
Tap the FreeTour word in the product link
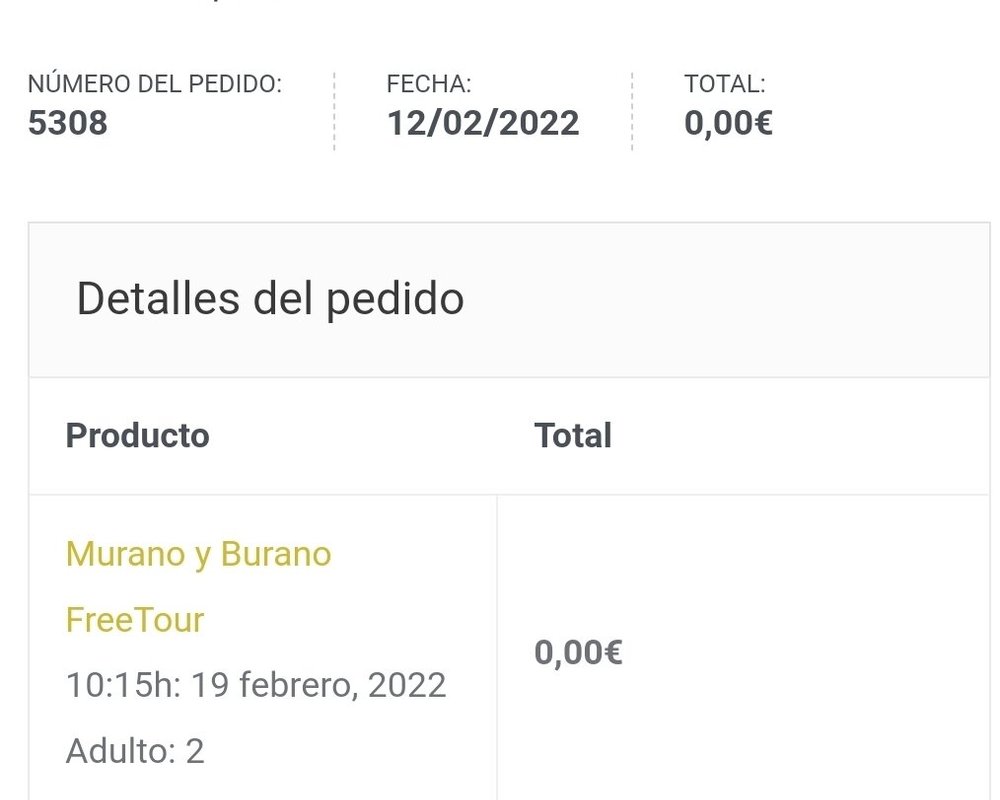coord(135,619)
